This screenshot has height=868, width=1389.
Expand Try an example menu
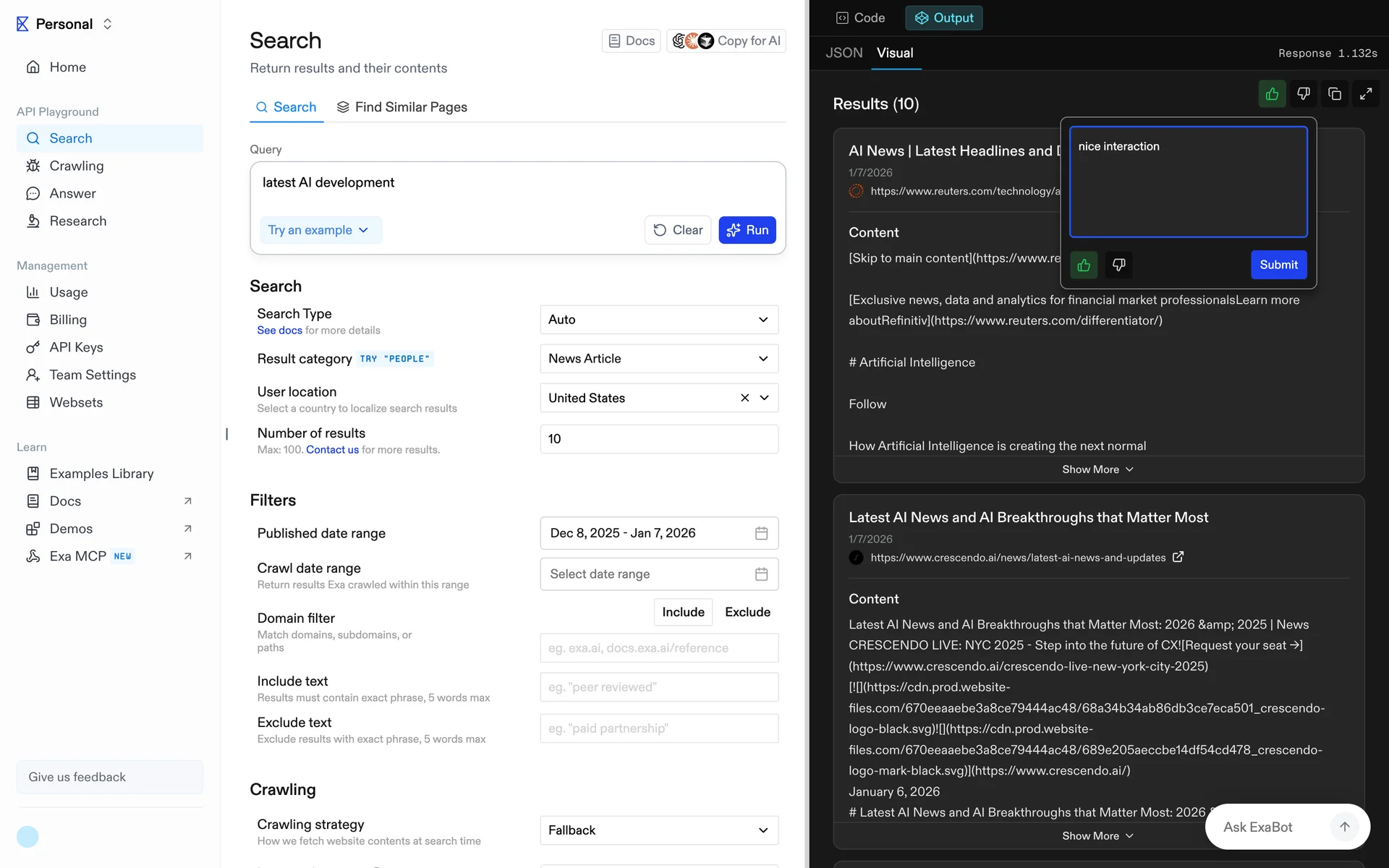tap(319, 230)
